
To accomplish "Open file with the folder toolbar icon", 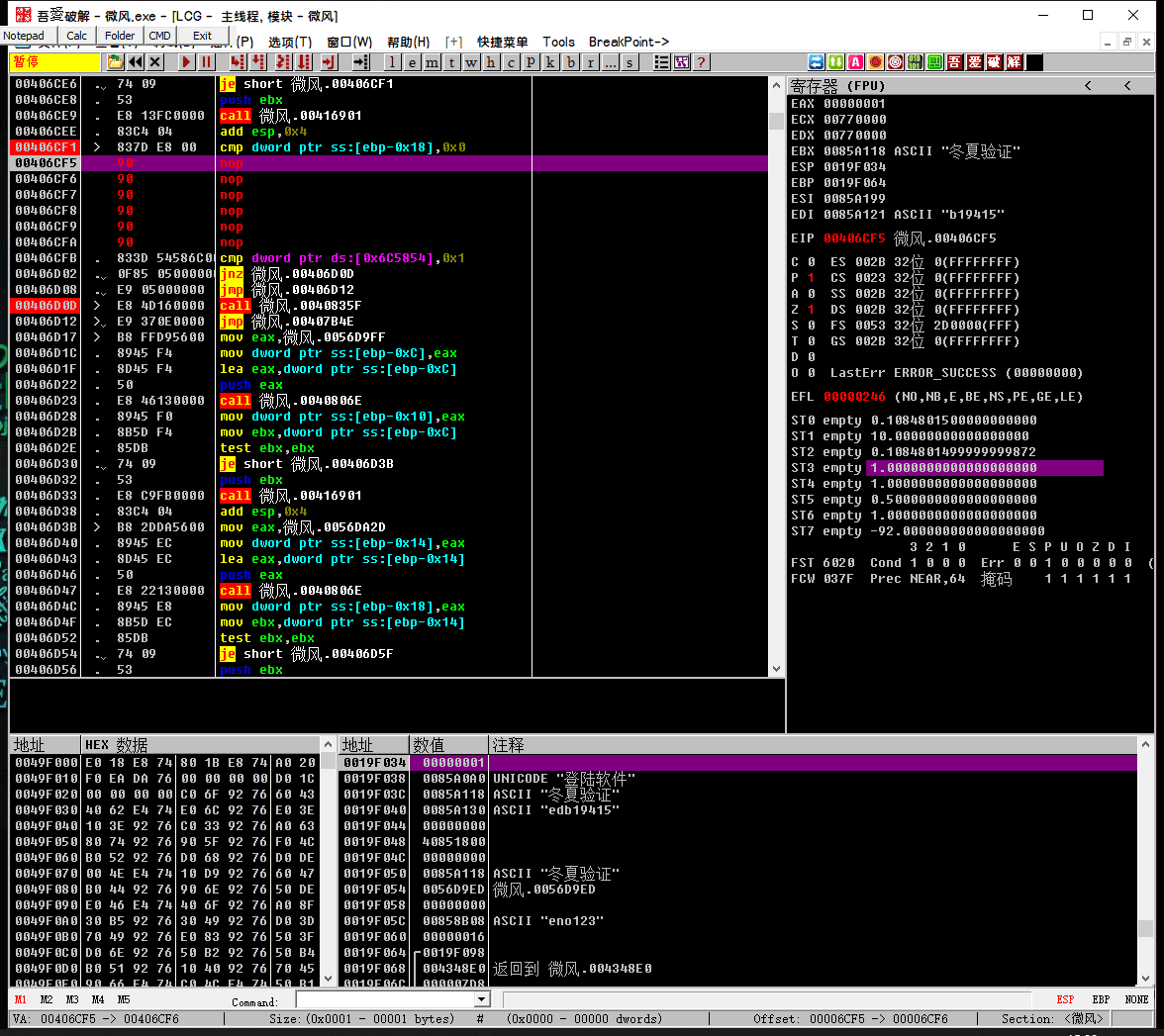I will tap(115, 62).
